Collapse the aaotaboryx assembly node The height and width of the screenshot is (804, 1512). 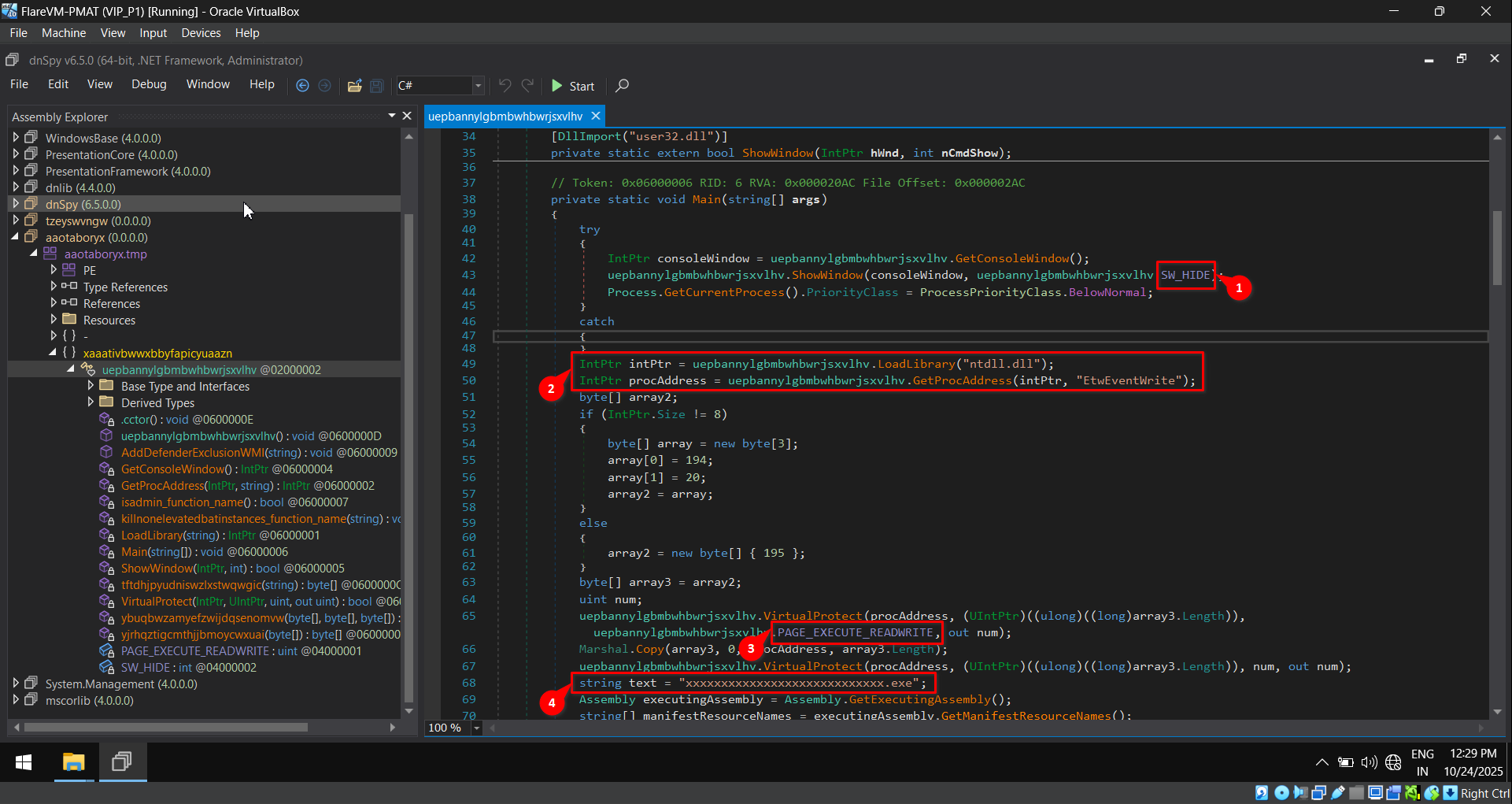14,237
